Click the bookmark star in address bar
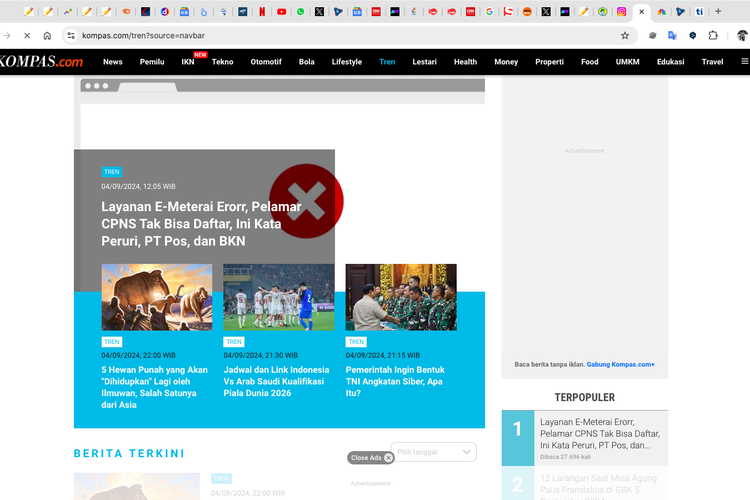Screen dimensions: 750x500 pos(625,35)
